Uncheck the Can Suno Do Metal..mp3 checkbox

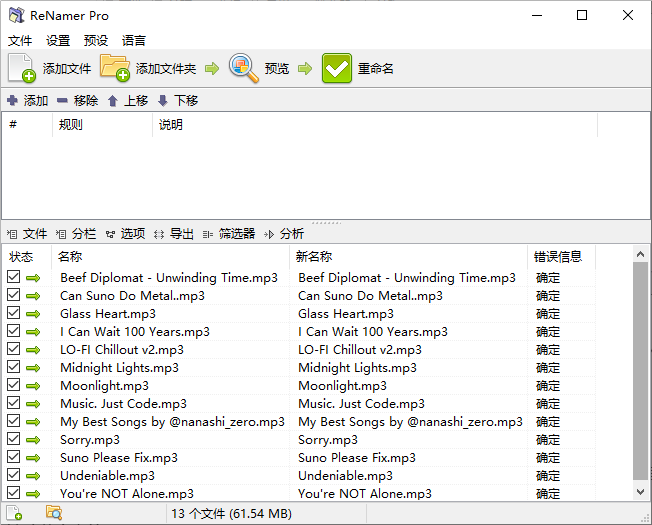(x=13, y=295)
